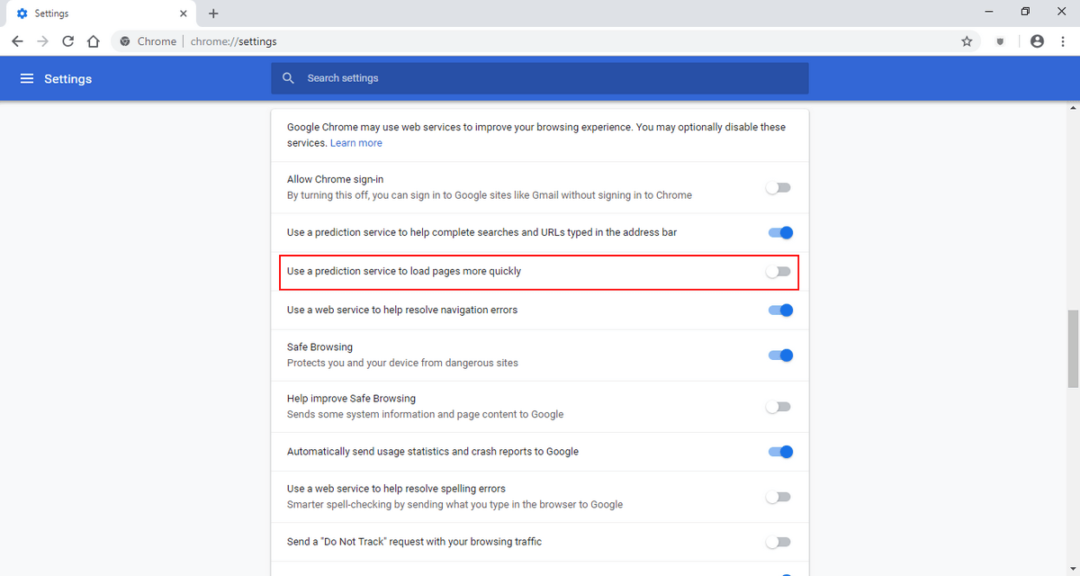Click the bookmark star in the address bar
Screen dimensions: 1080x576
pyautogui.click(x=966, y=41)
